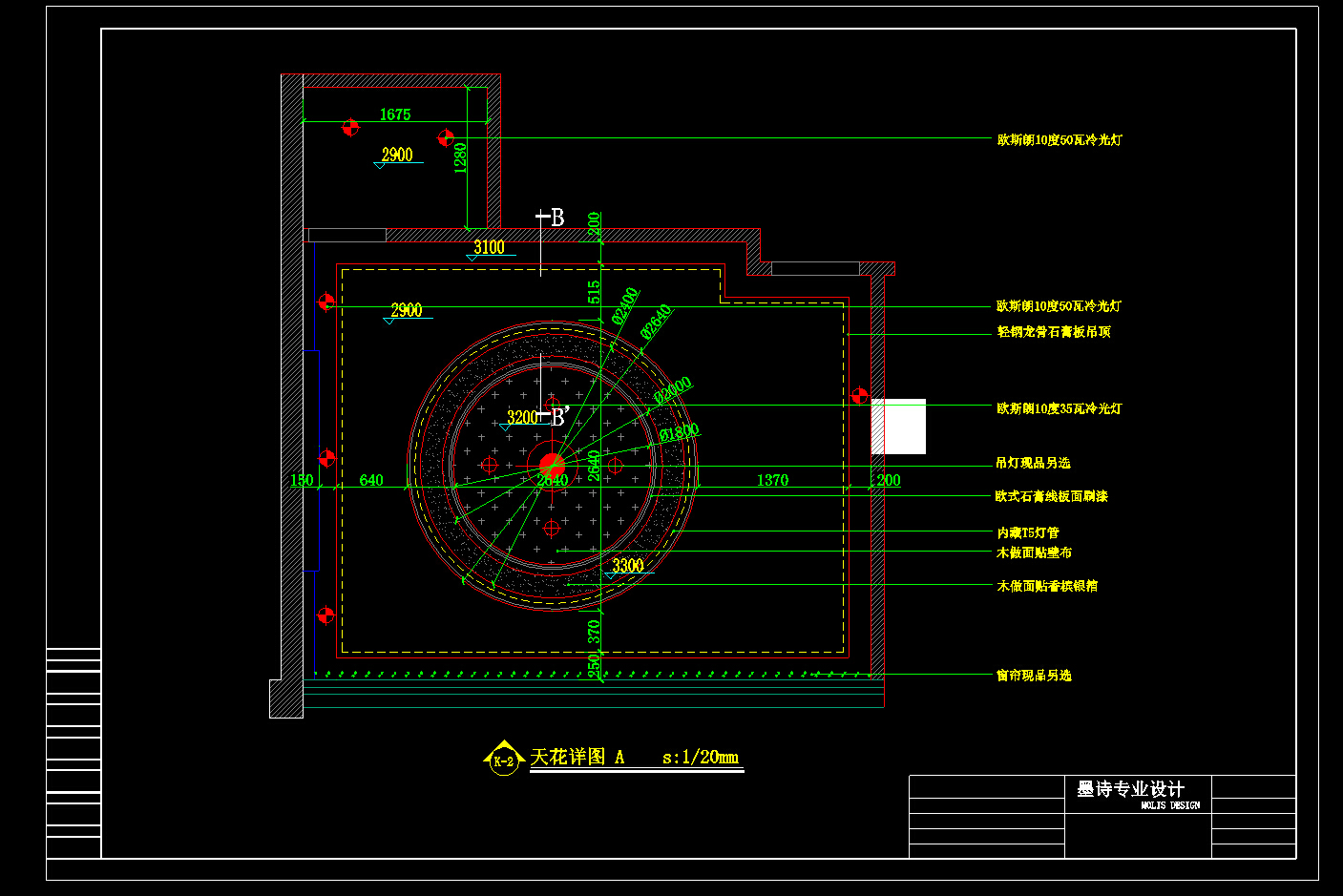The width and height of the screenshot is (1343, 896).
Task: Click the 2900 elevation marker in main room
Action: click(406, 312)
